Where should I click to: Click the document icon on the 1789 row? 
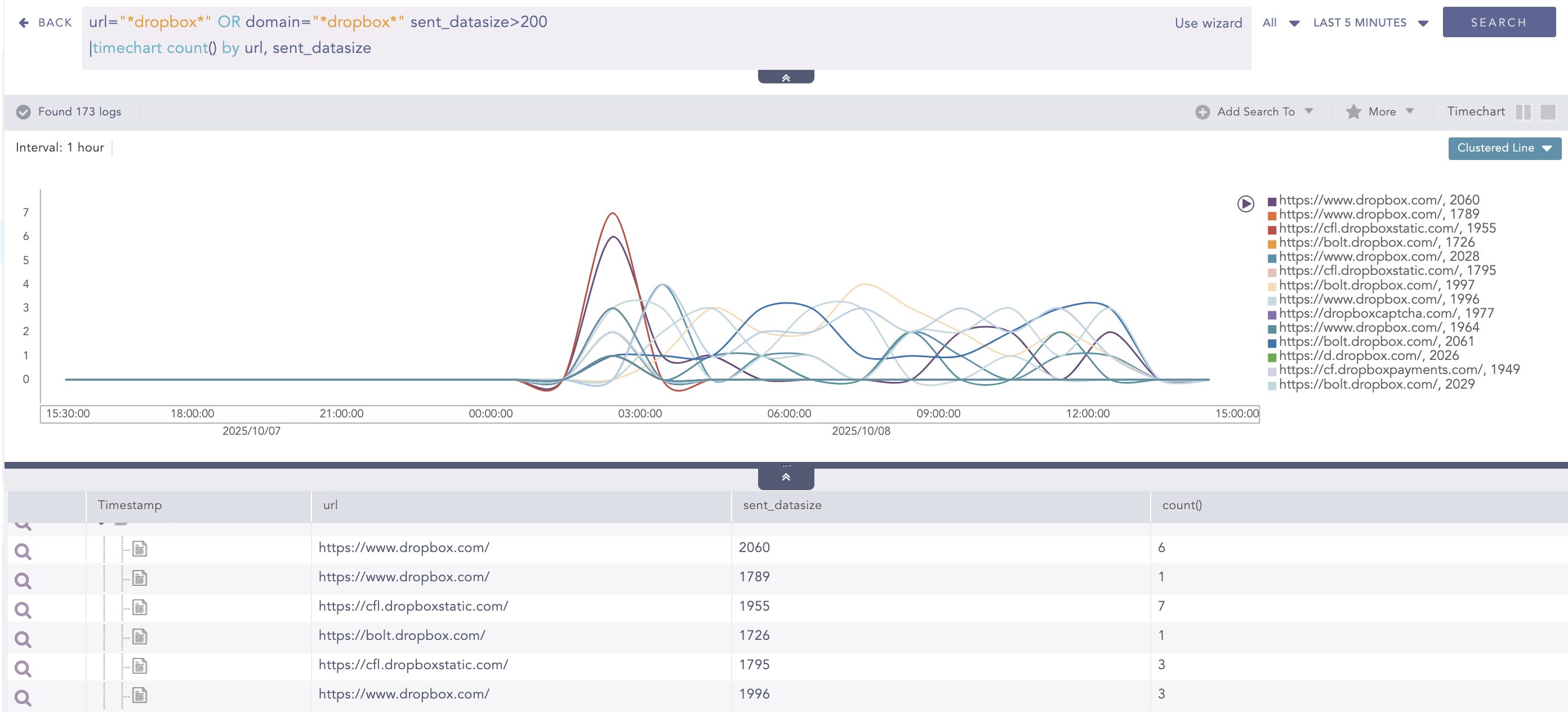point(140,578)
